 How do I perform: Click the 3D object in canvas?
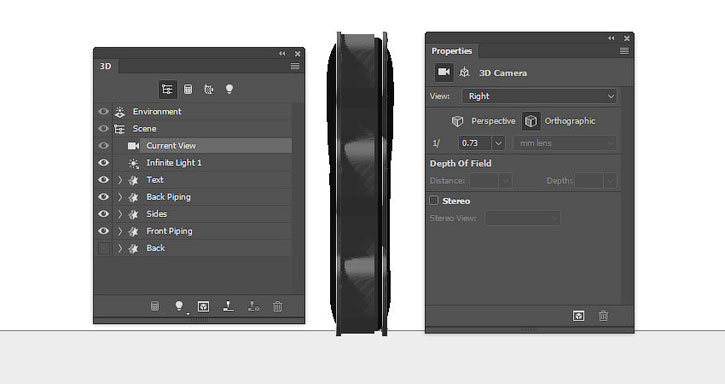(361, 183)
